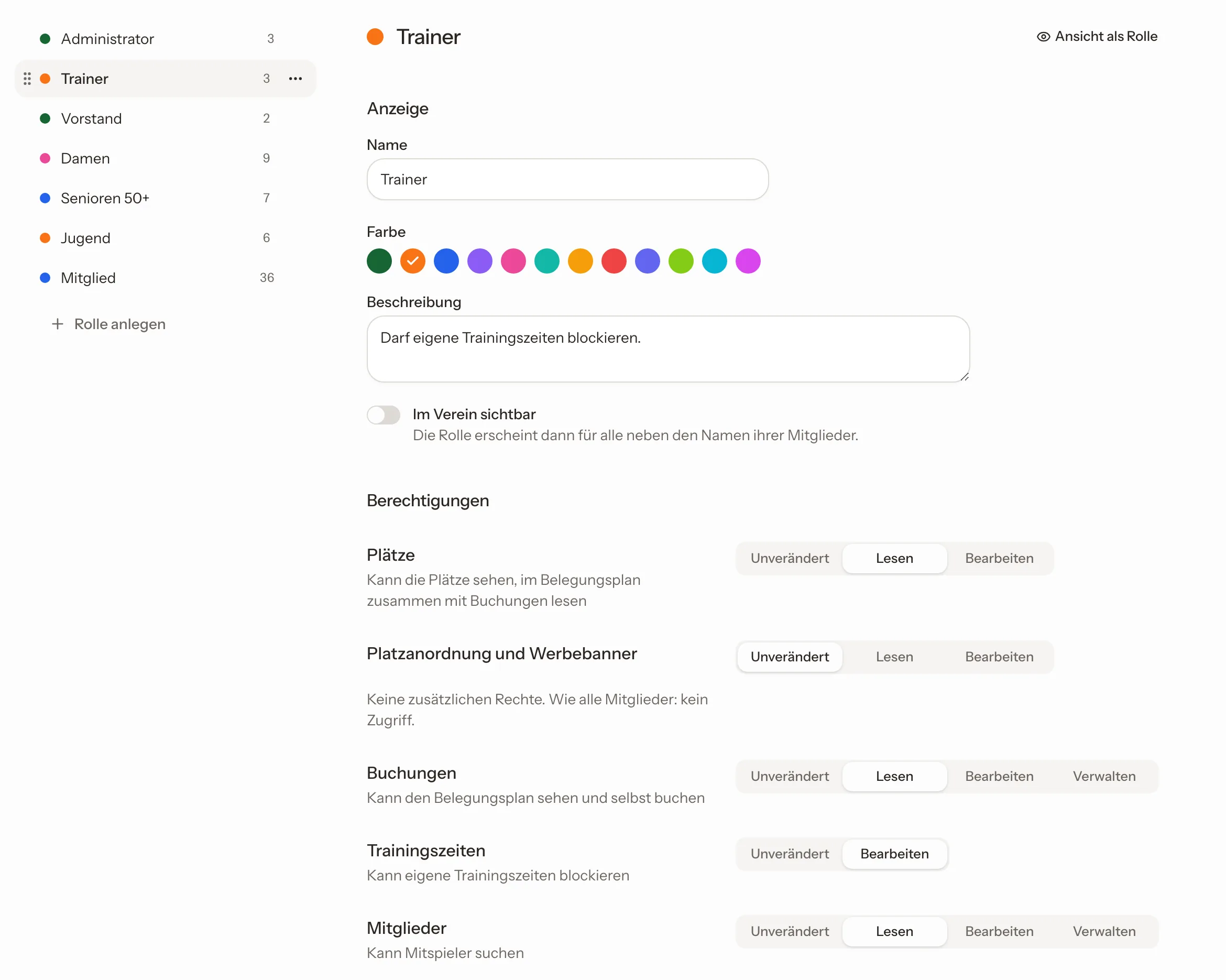Select the indigo color swatch
Screen dimensions: 1226x980
tap(647, 261)
